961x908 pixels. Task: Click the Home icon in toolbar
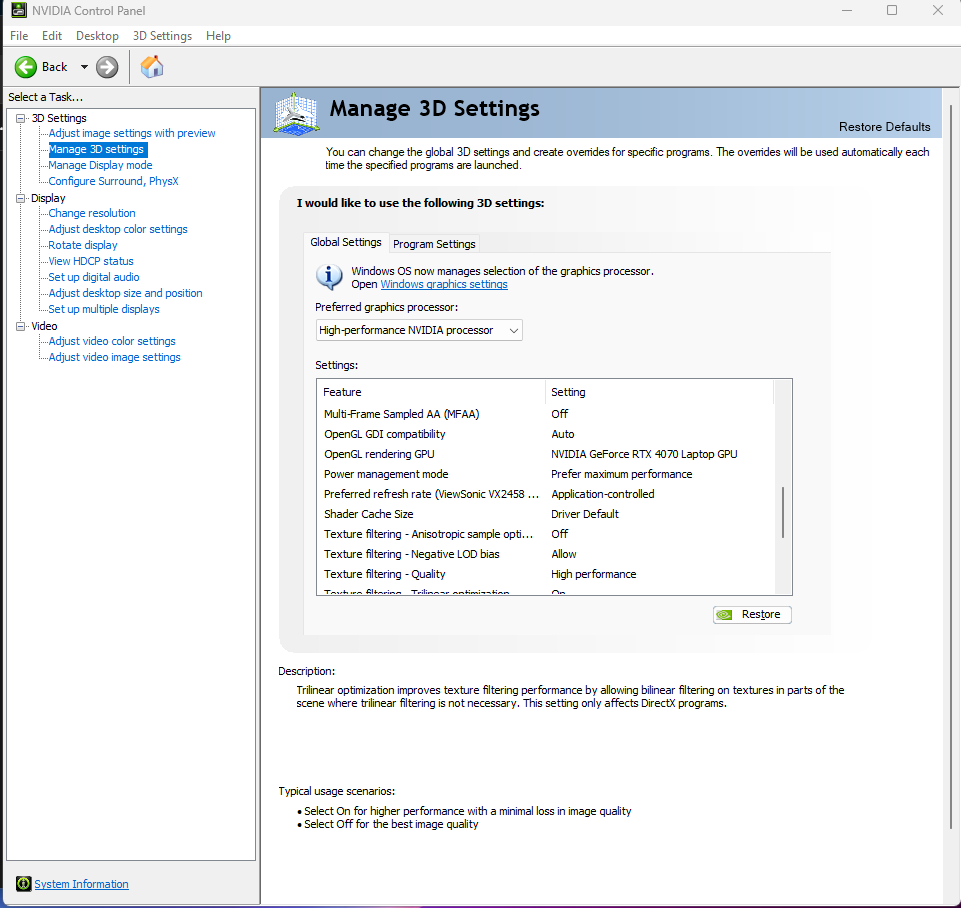tap(151, 67)
